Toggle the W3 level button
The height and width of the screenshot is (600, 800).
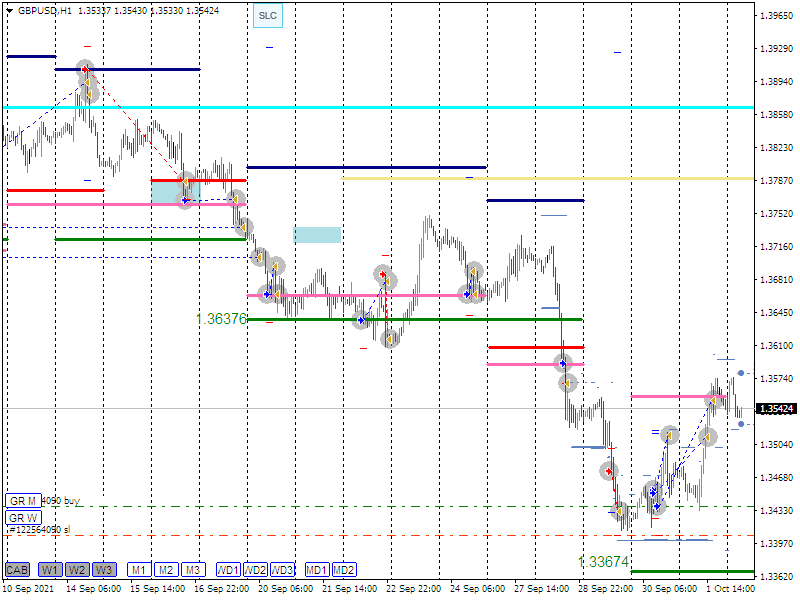point(104,570)
